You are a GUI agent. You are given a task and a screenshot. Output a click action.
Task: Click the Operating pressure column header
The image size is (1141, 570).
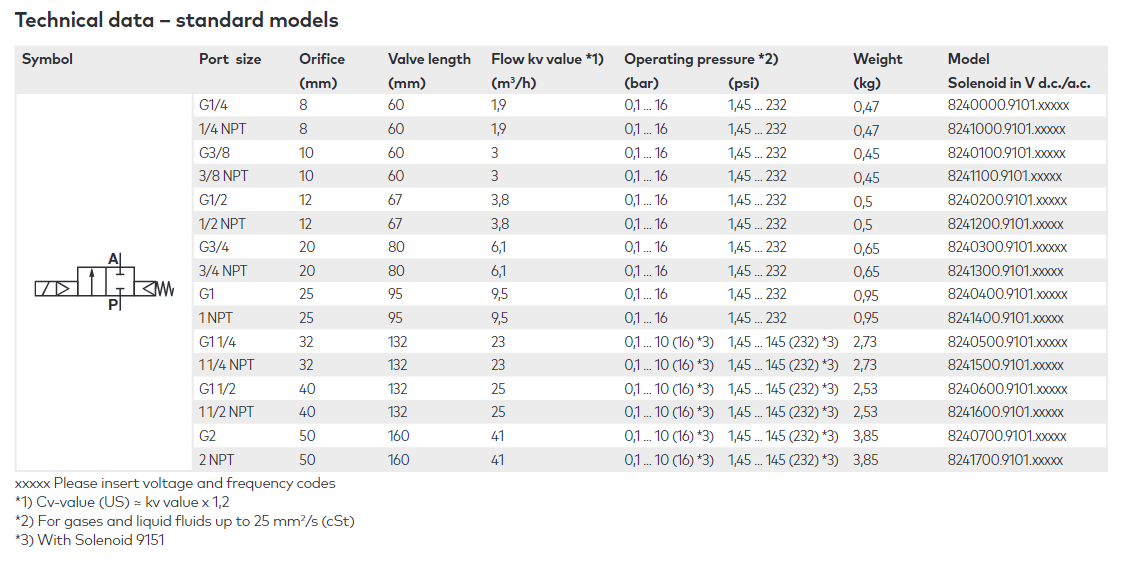coord(701,59)
